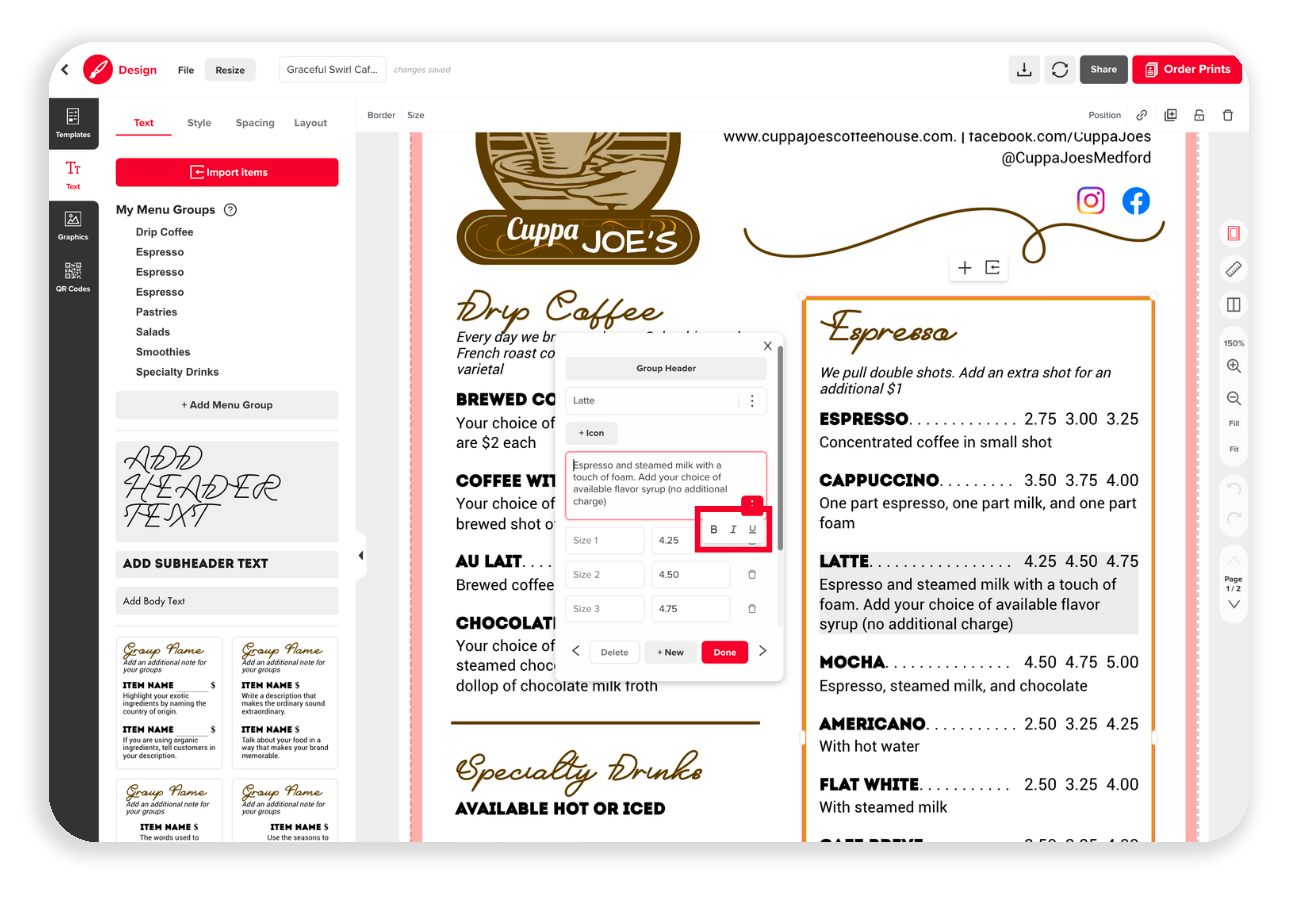Click the Share button
The height and width of the screenshot is (900, 1300).
1104,70
